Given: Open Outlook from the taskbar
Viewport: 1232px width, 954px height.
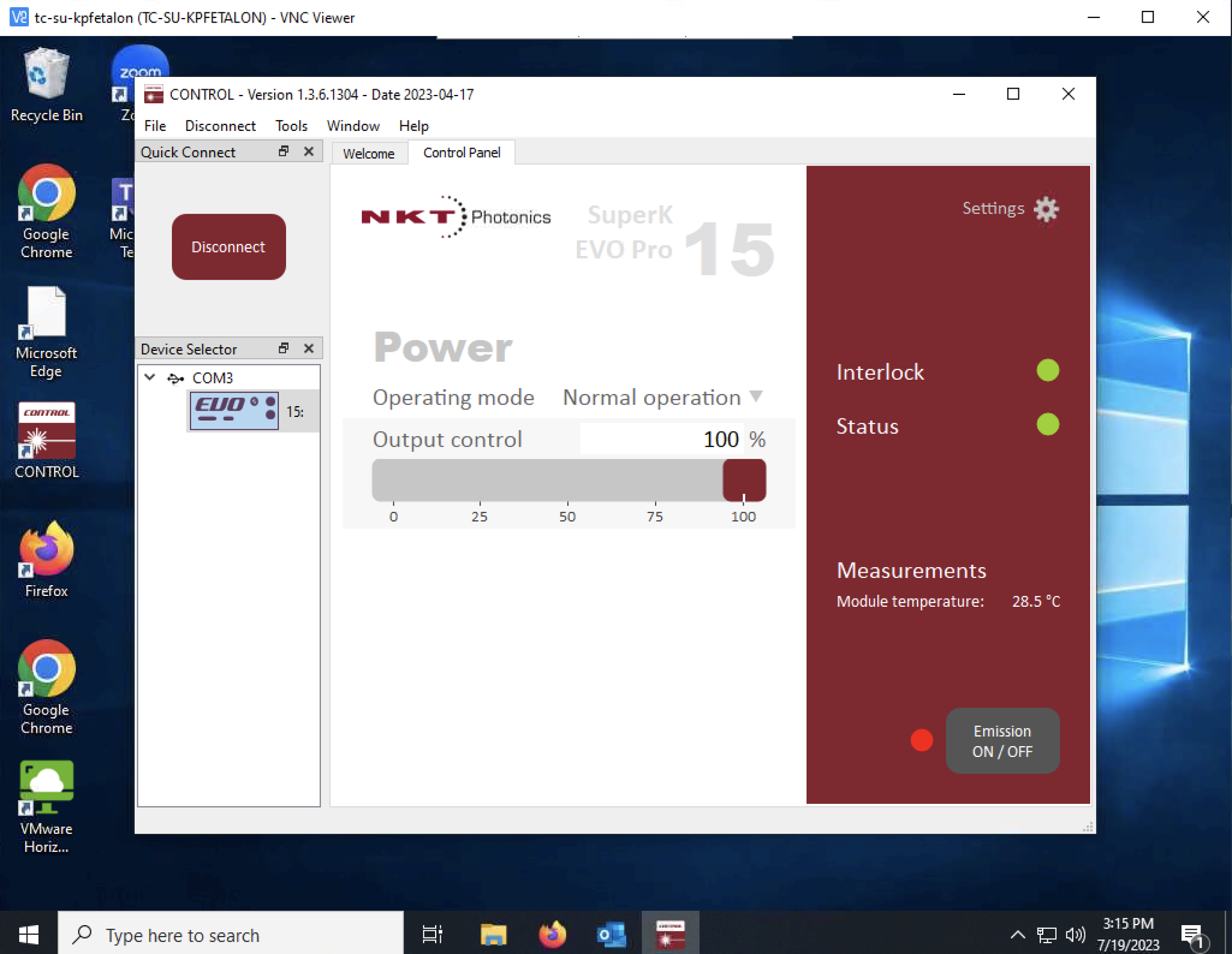Looking at the screenshot, I should coord(611,935).
